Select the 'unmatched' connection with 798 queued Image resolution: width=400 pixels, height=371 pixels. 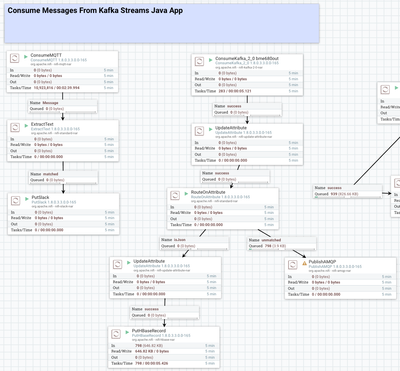point(282,243)
